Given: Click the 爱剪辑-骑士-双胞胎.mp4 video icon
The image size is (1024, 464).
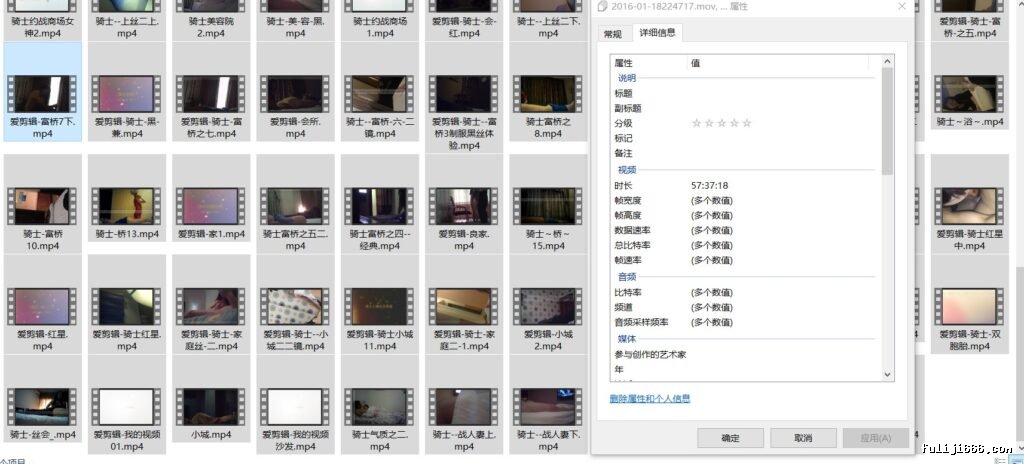Looking at the screenshot, I should (x=969, y=307).
